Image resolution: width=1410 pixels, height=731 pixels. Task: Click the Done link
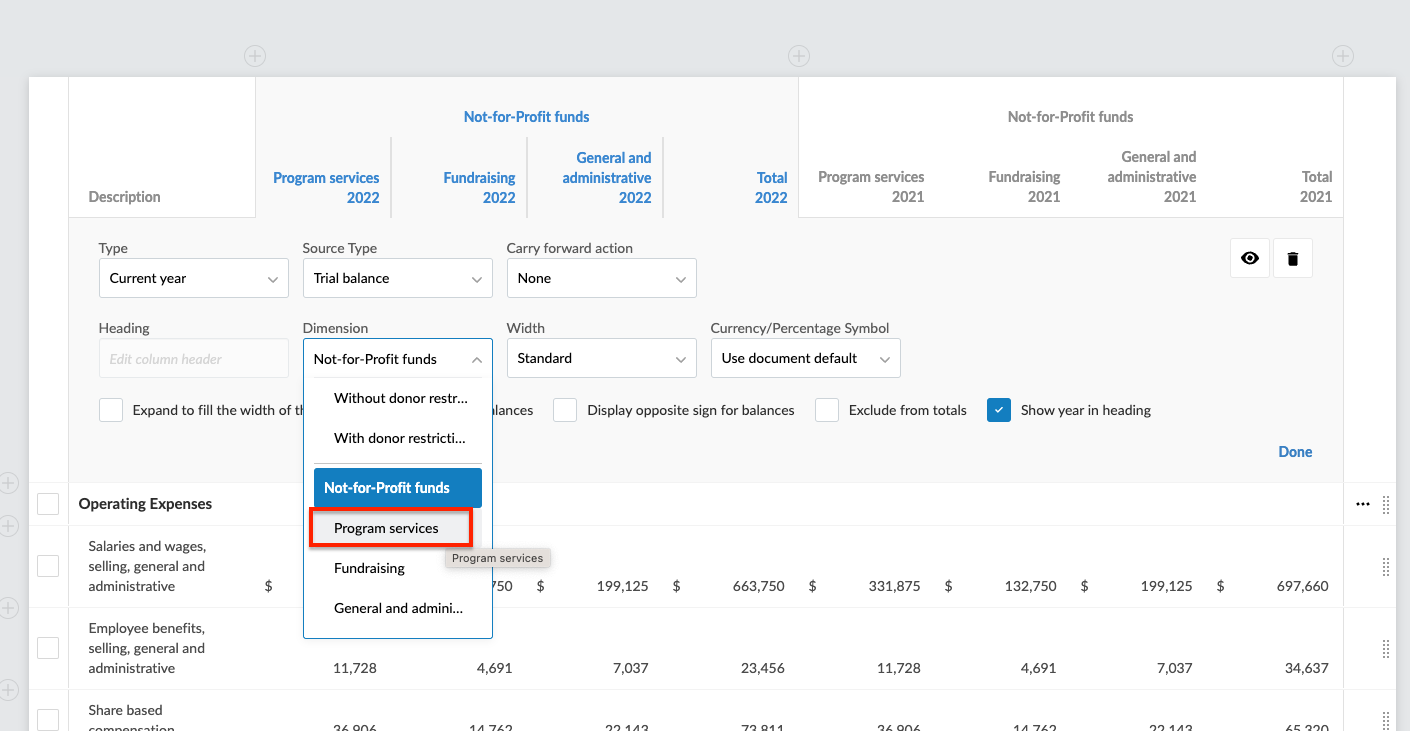click(1295, 451)
